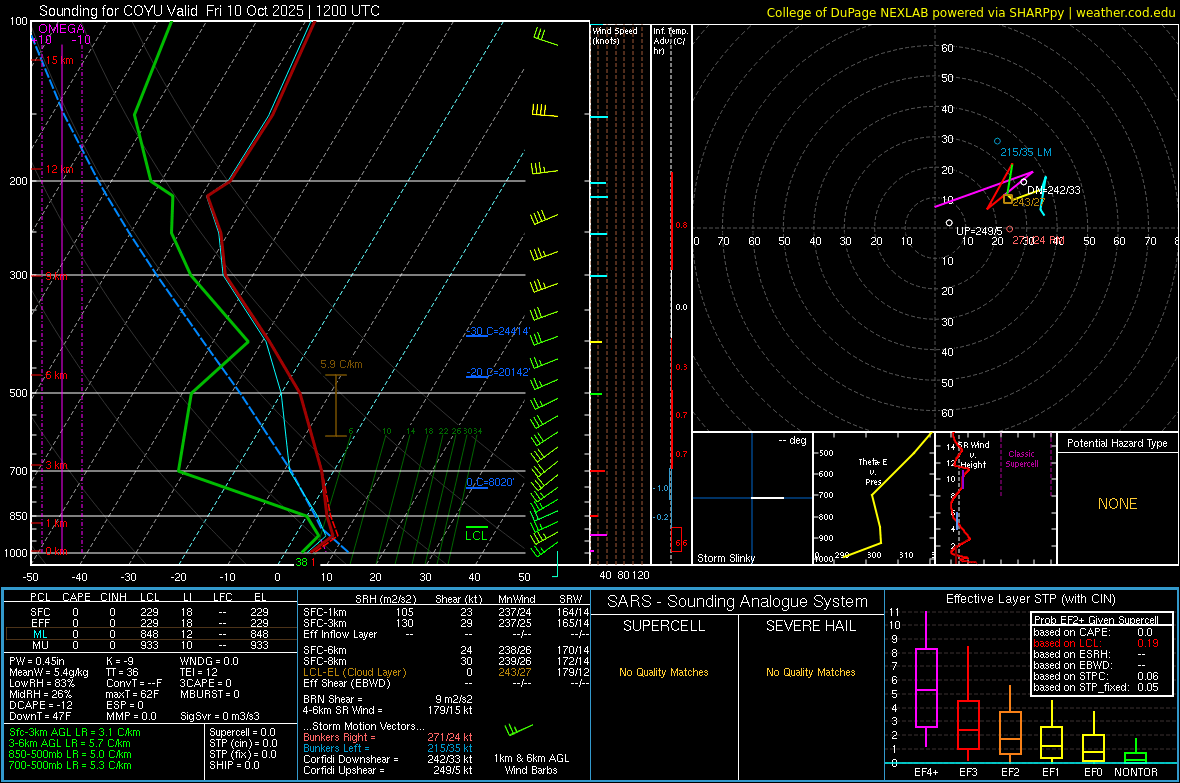Image resolution: width=1180 pixels, height=783 pixels.
Task: Select the SFC parcel row label
Action: 40,613
